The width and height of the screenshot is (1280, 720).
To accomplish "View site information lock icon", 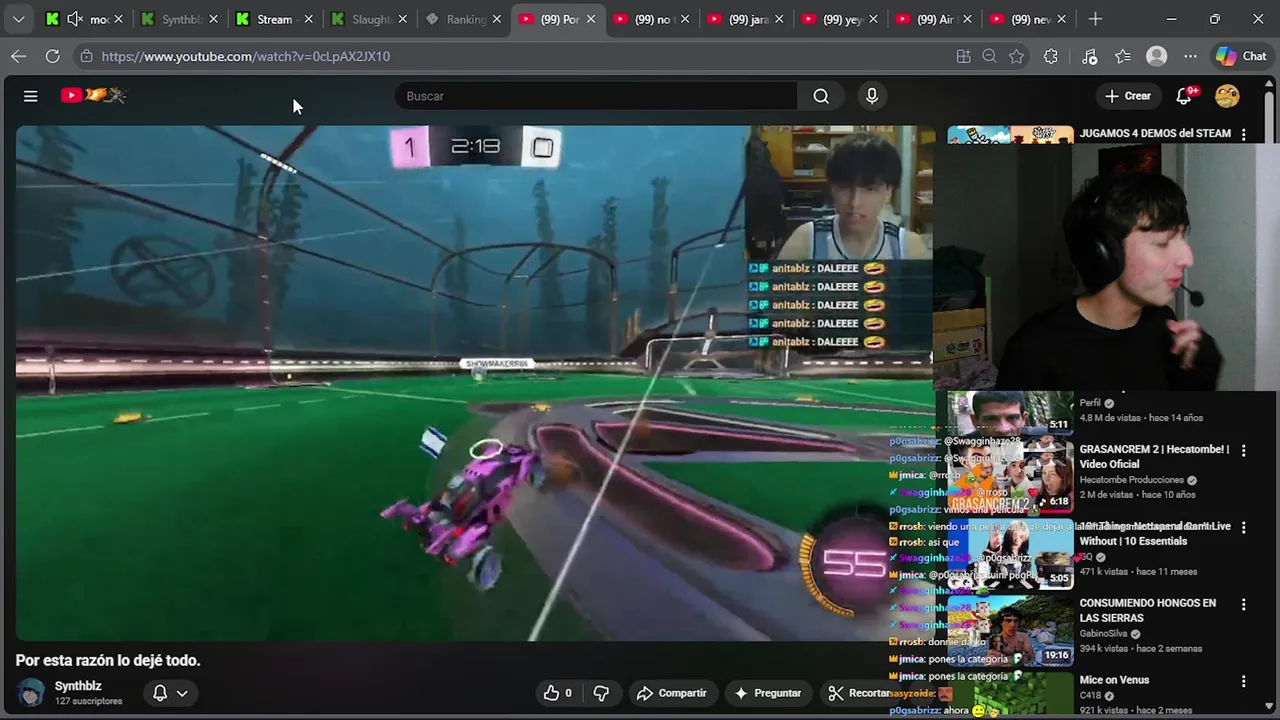I will tap(86, 57).
